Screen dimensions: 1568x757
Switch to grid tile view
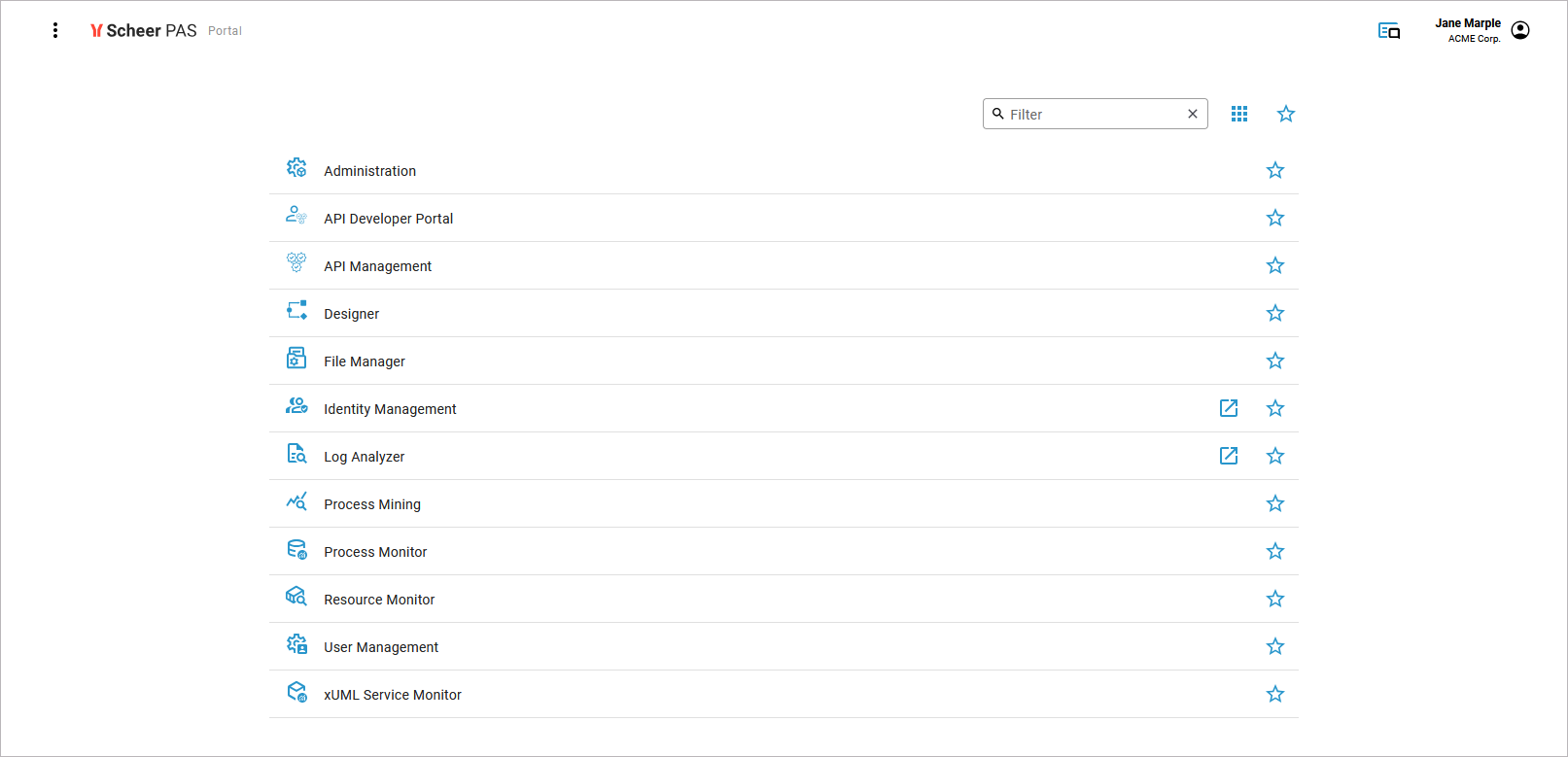tap(1239, 115)
